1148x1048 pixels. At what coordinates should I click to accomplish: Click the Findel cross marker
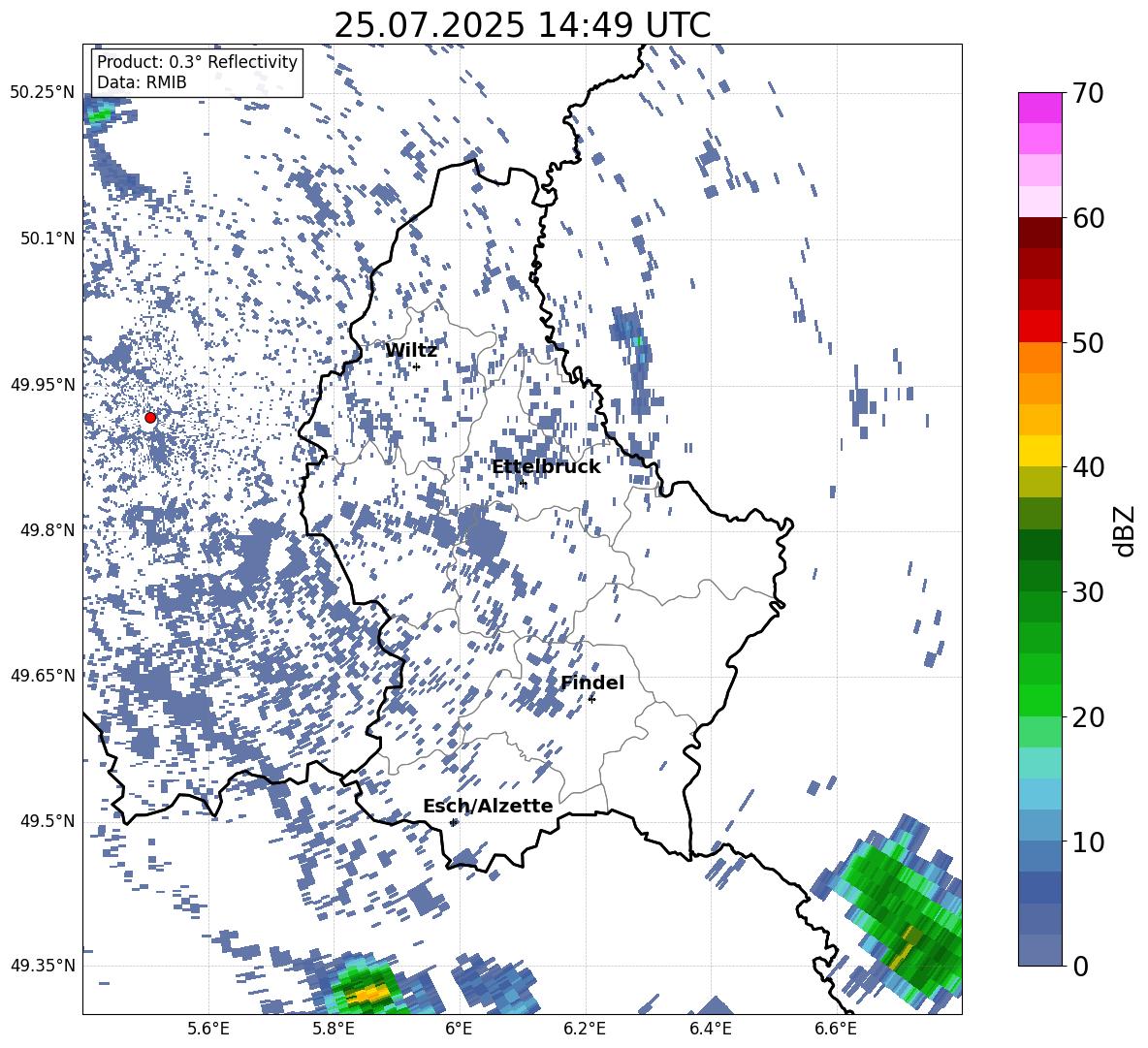click(x=591, y=700)
